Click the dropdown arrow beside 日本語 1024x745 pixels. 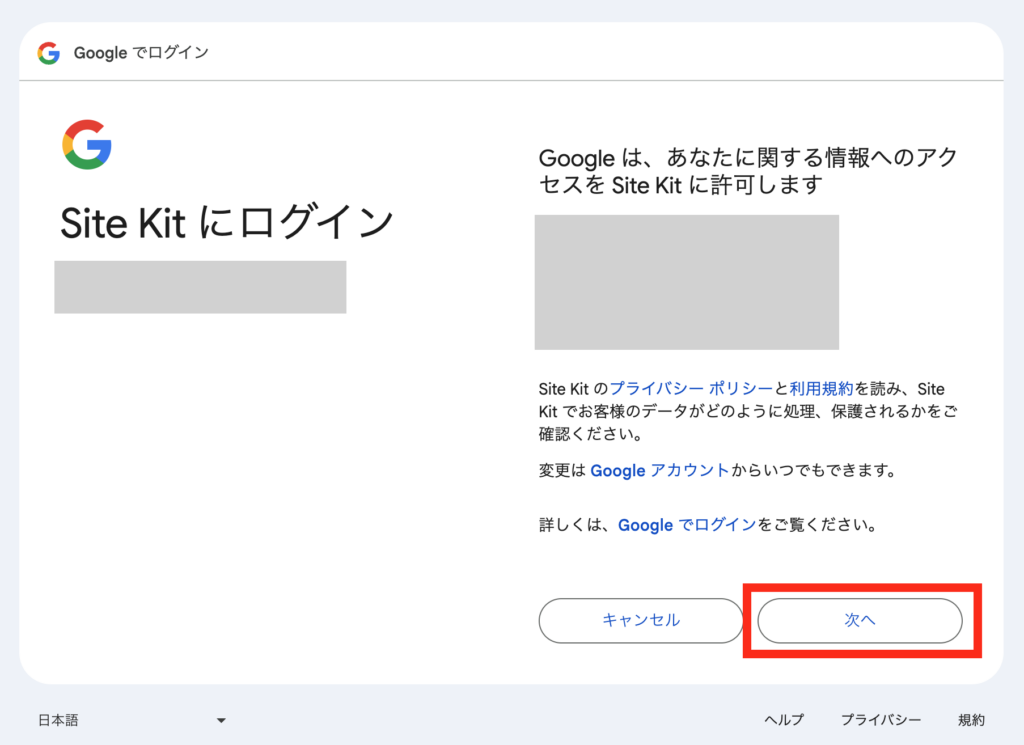pos(221,721)
